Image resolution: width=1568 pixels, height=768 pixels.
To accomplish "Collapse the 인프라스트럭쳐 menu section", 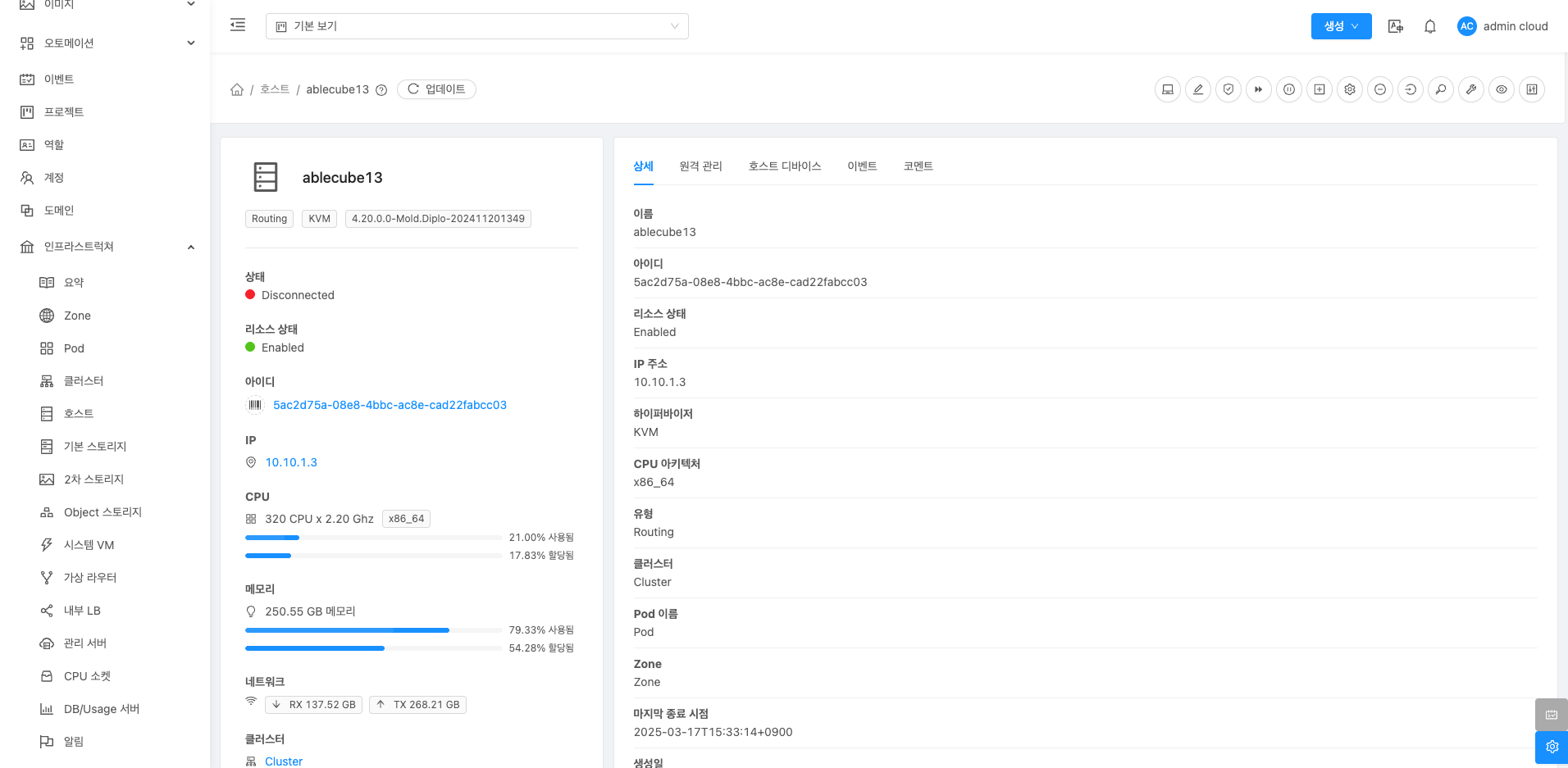I will [190, 247].
